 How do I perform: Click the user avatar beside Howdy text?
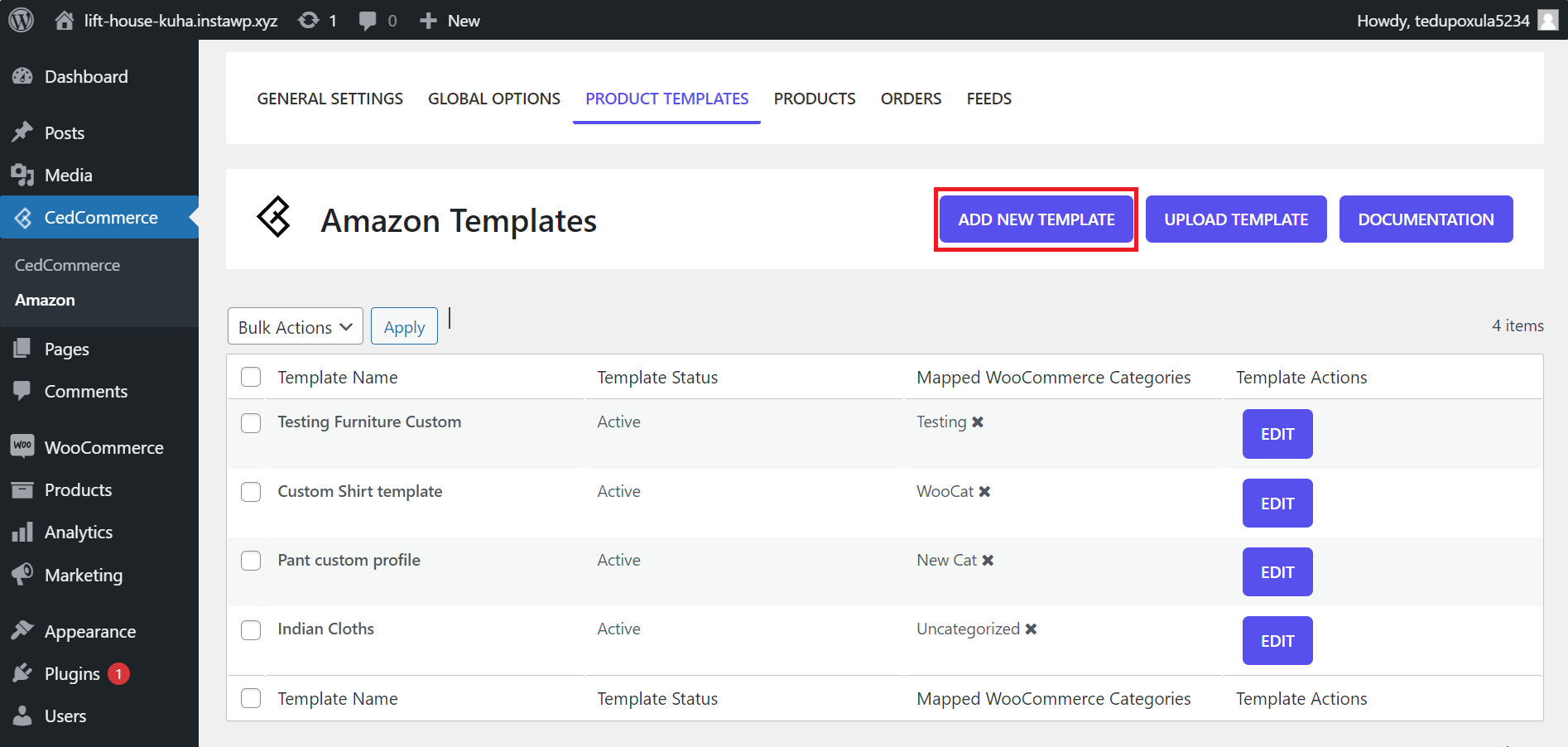pyautogui.click(x=1547, y=20)
